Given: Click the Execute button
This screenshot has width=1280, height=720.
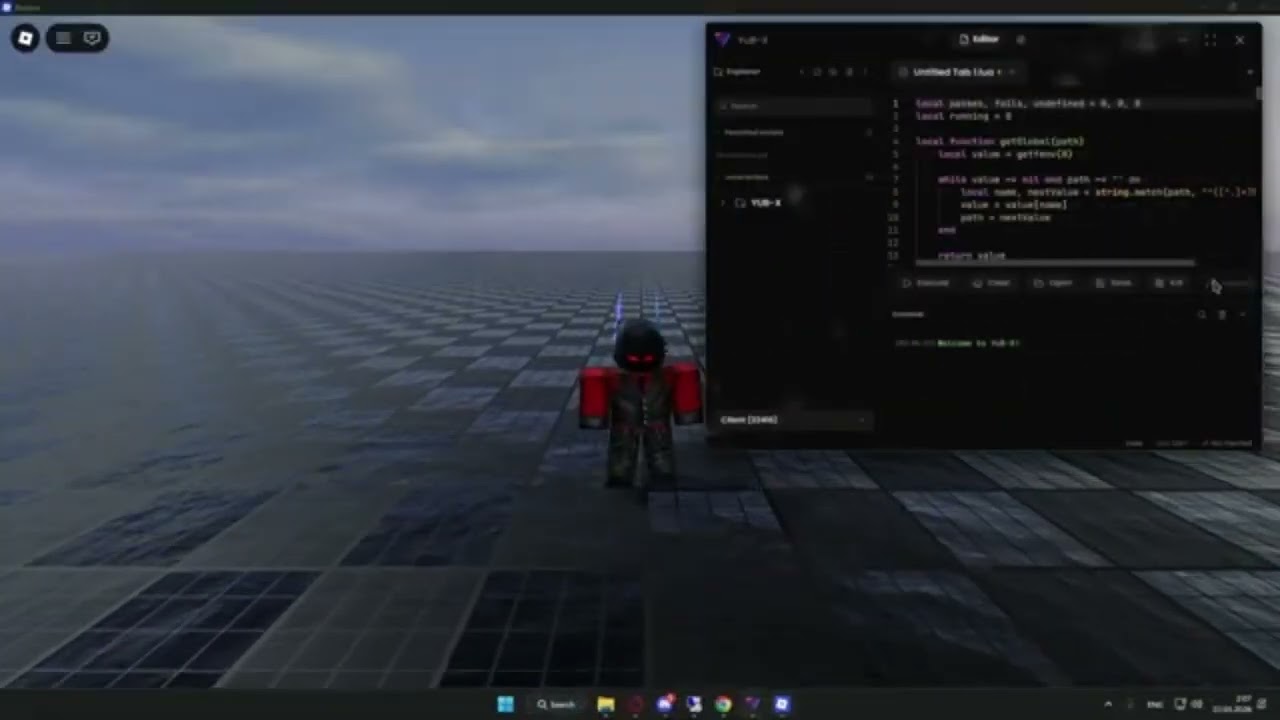Looking at the screenshot, I should tap(926, 283).
